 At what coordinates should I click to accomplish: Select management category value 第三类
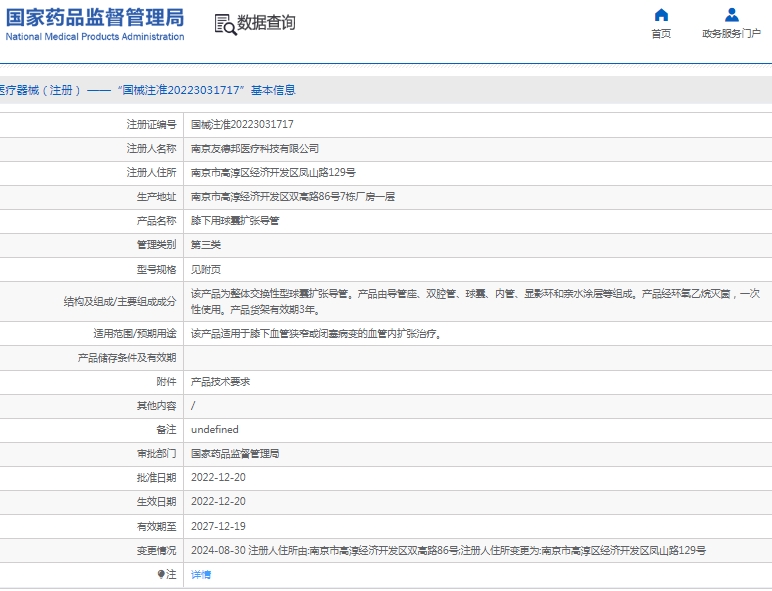[x=206, y=245]
